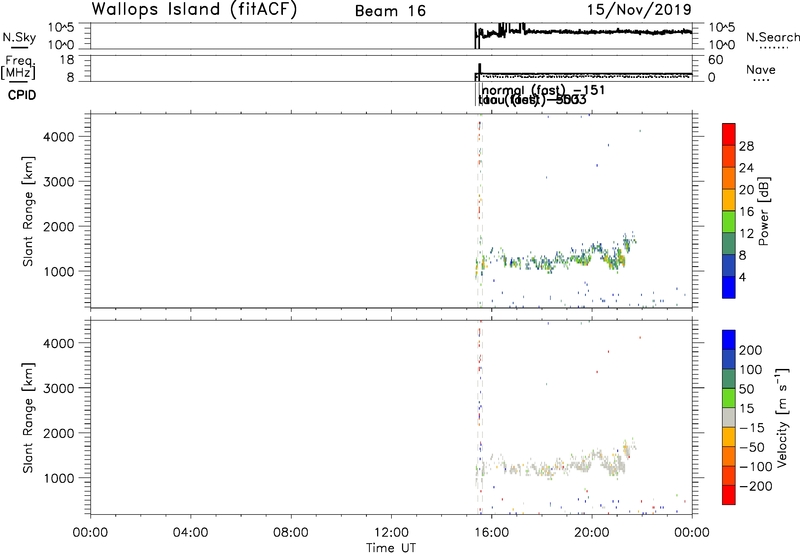
Task: Click the red top segment of the Power colorbar
Action: point(729,134)
